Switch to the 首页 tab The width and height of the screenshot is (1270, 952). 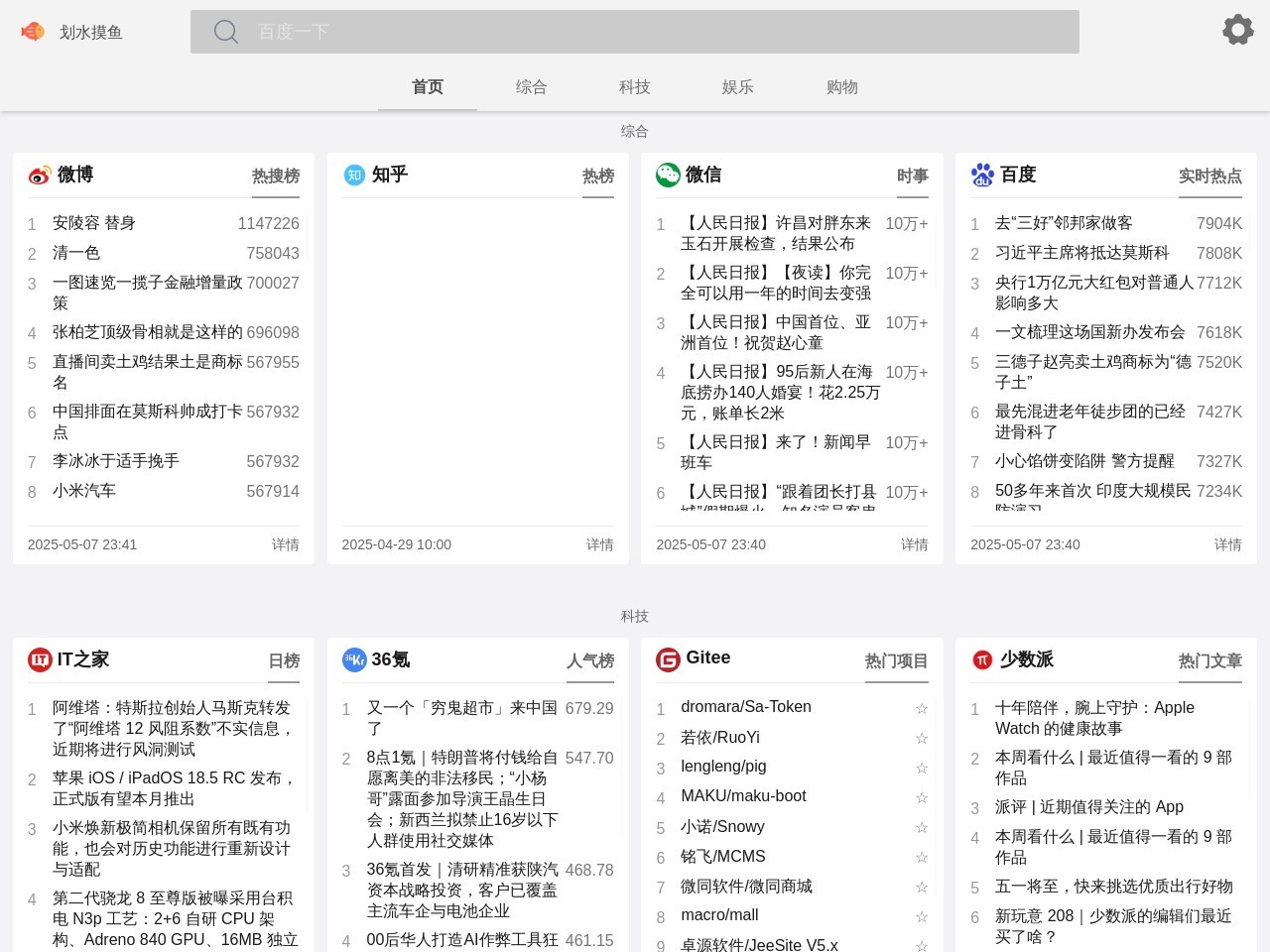[428, 87]
